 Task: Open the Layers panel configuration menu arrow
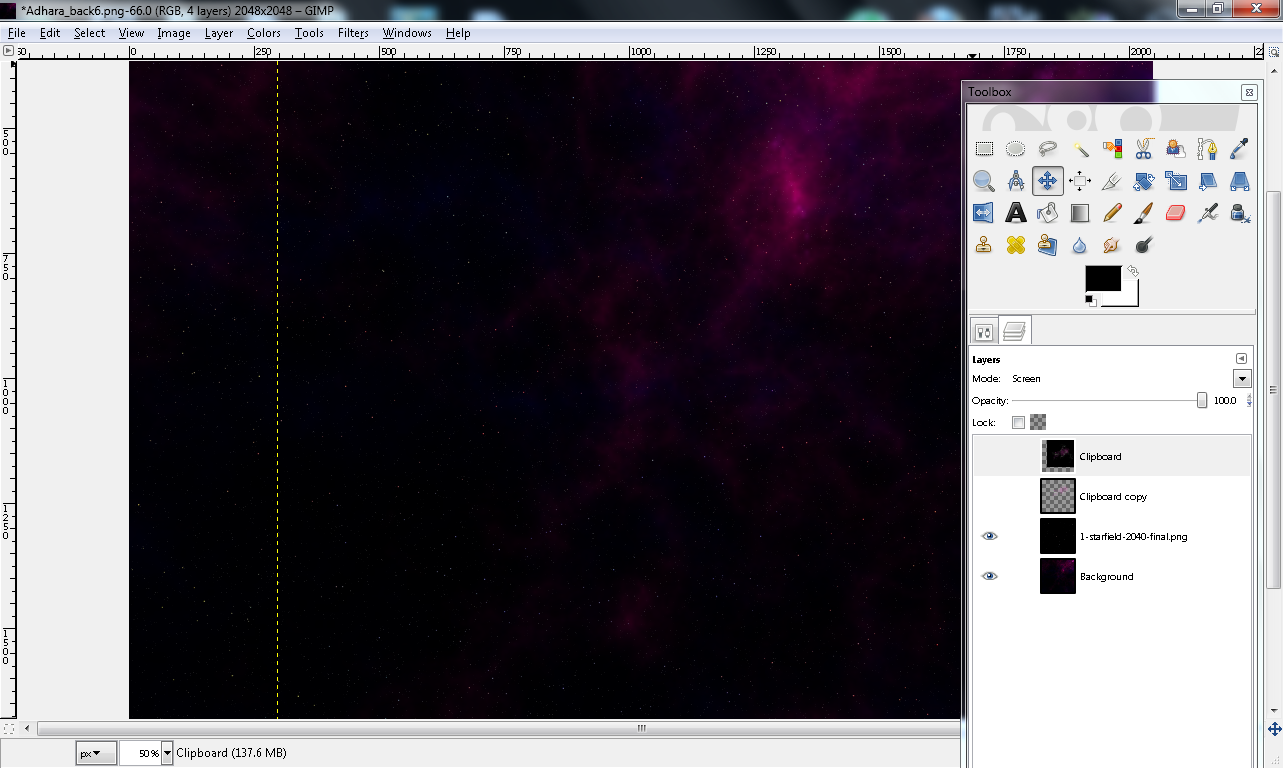(1241, 359)
